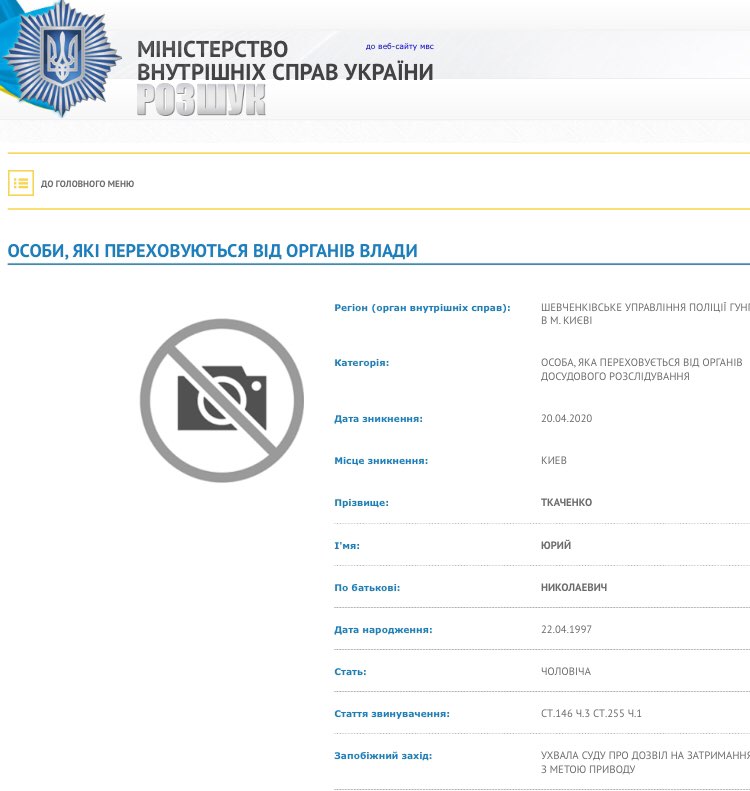Click the 'Стаття звинувачення' label

(x=392, y=714)
